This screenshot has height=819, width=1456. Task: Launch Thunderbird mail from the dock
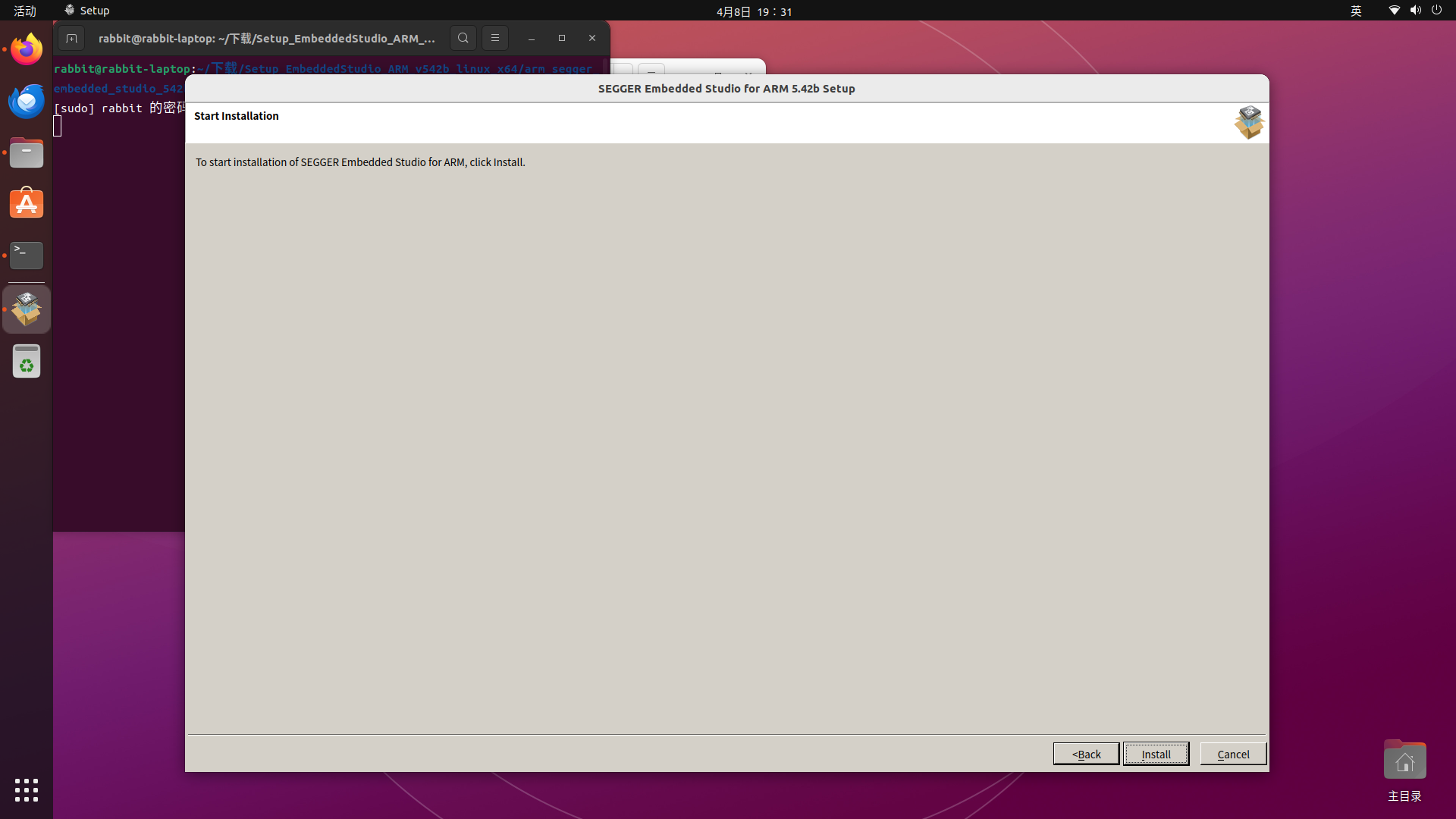pyautogui.click(x=27, y=102)
